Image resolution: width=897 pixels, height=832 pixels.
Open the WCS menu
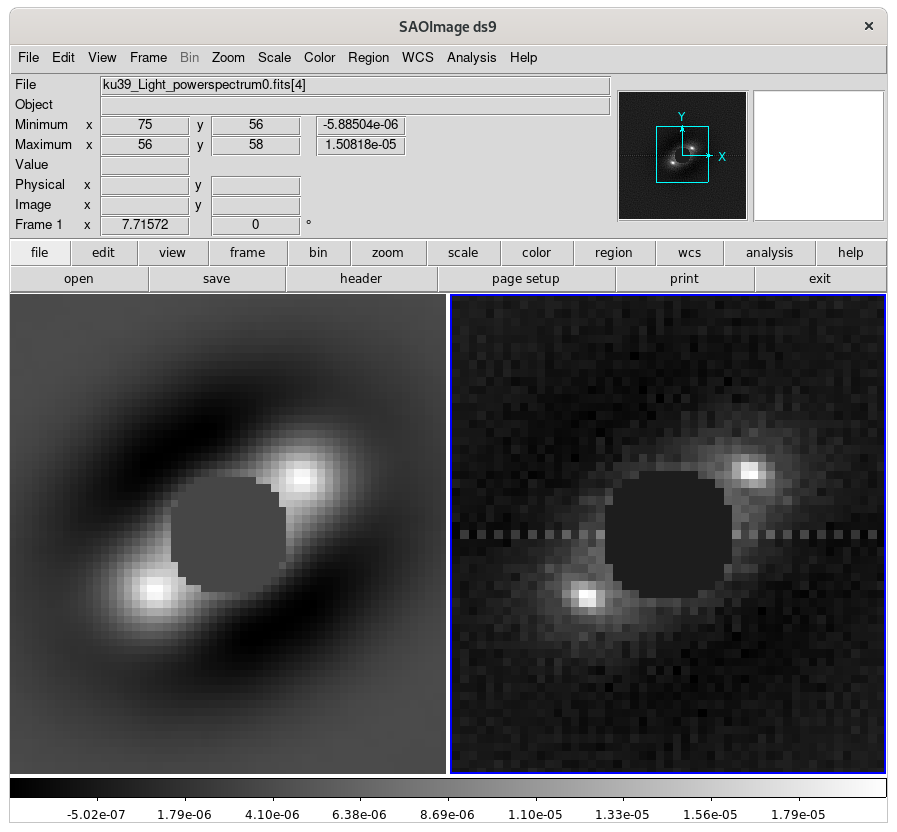[417, 57]
